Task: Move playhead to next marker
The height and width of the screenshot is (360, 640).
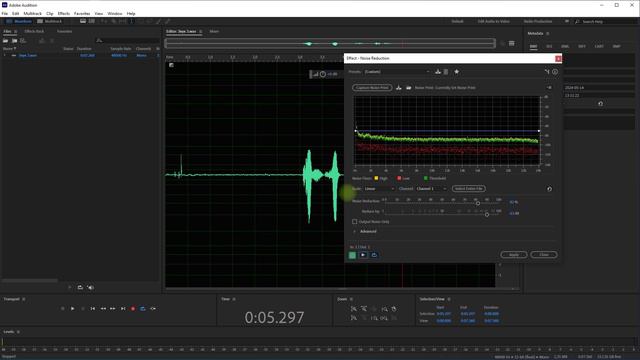Action: coord(123,309)
